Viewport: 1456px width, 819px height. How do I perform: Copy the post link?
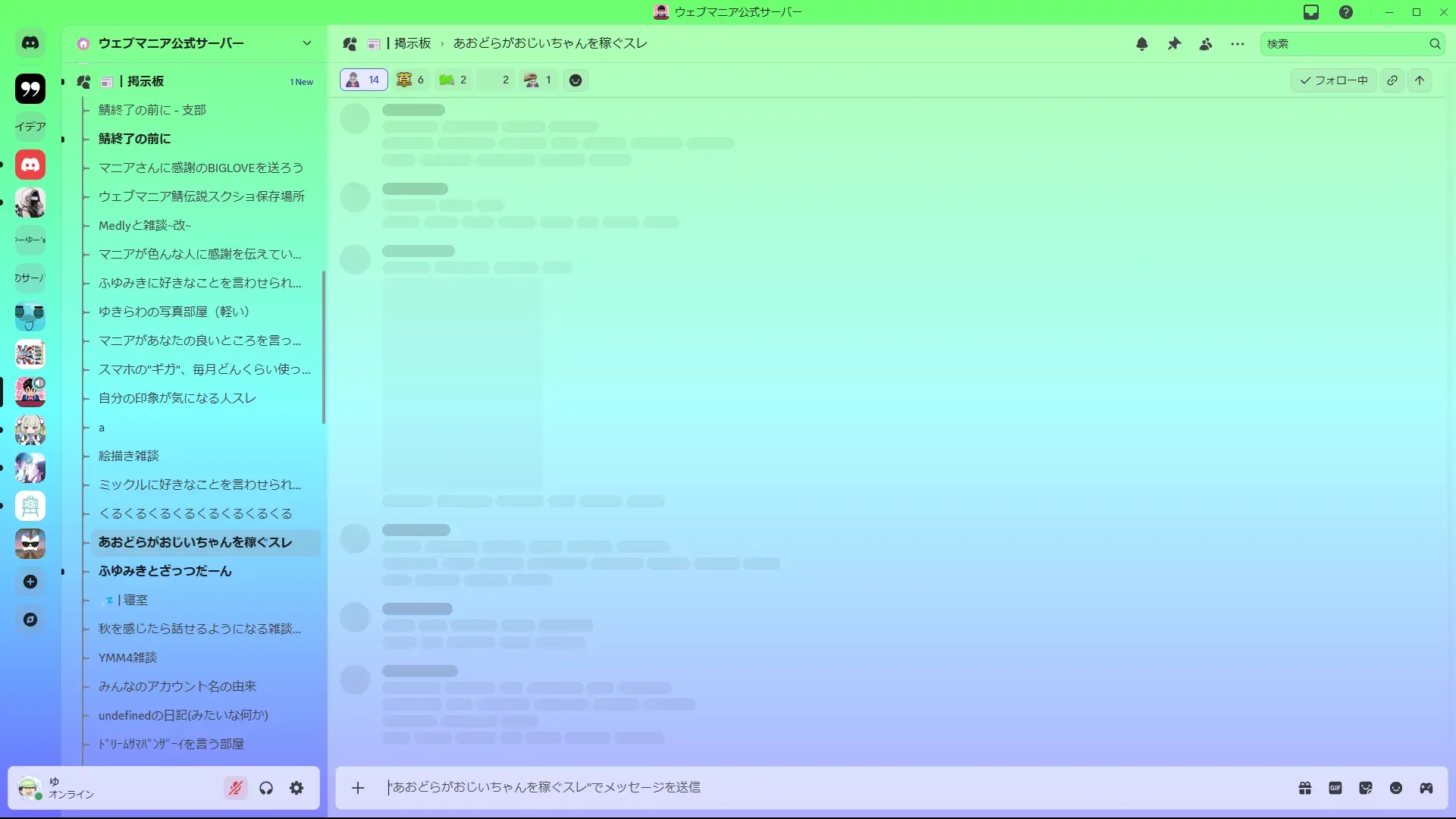pos(1392,80)
